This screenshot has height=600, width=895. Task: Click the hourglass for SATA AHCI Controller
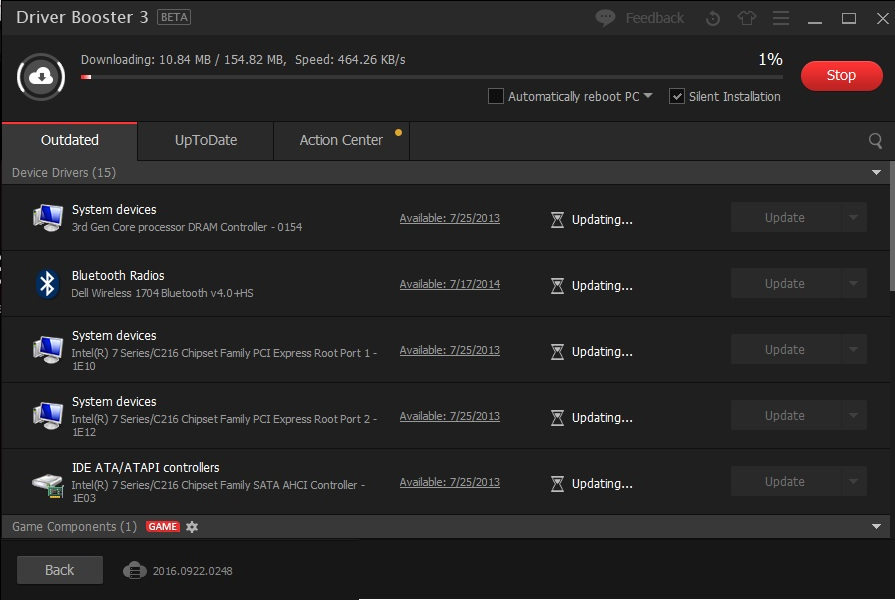pyautogui.click(x=557, y=484)
